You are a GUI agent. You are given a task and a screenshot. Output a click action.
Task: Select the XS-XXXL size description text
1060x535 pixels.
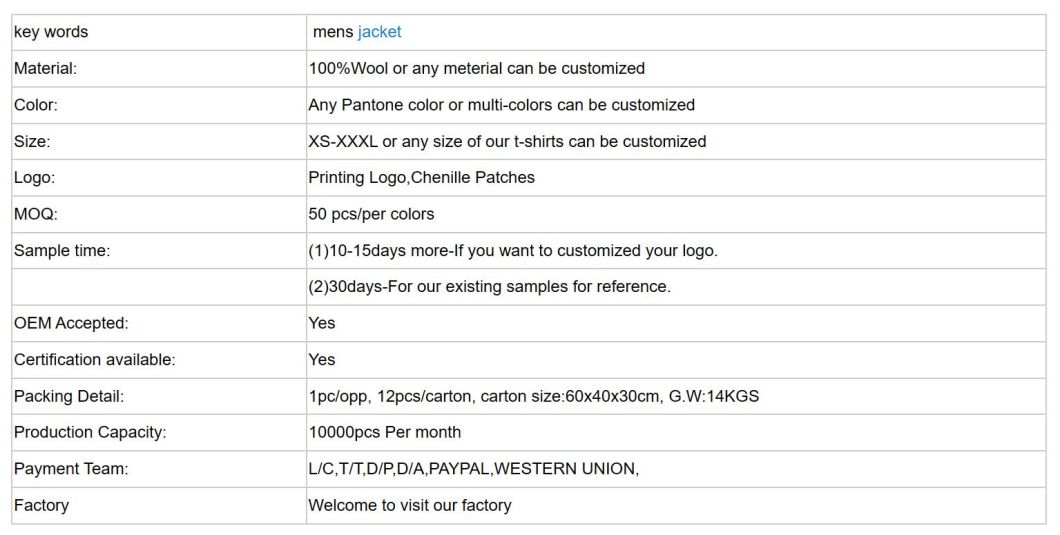pyautogui.click(x=507, y=141)
